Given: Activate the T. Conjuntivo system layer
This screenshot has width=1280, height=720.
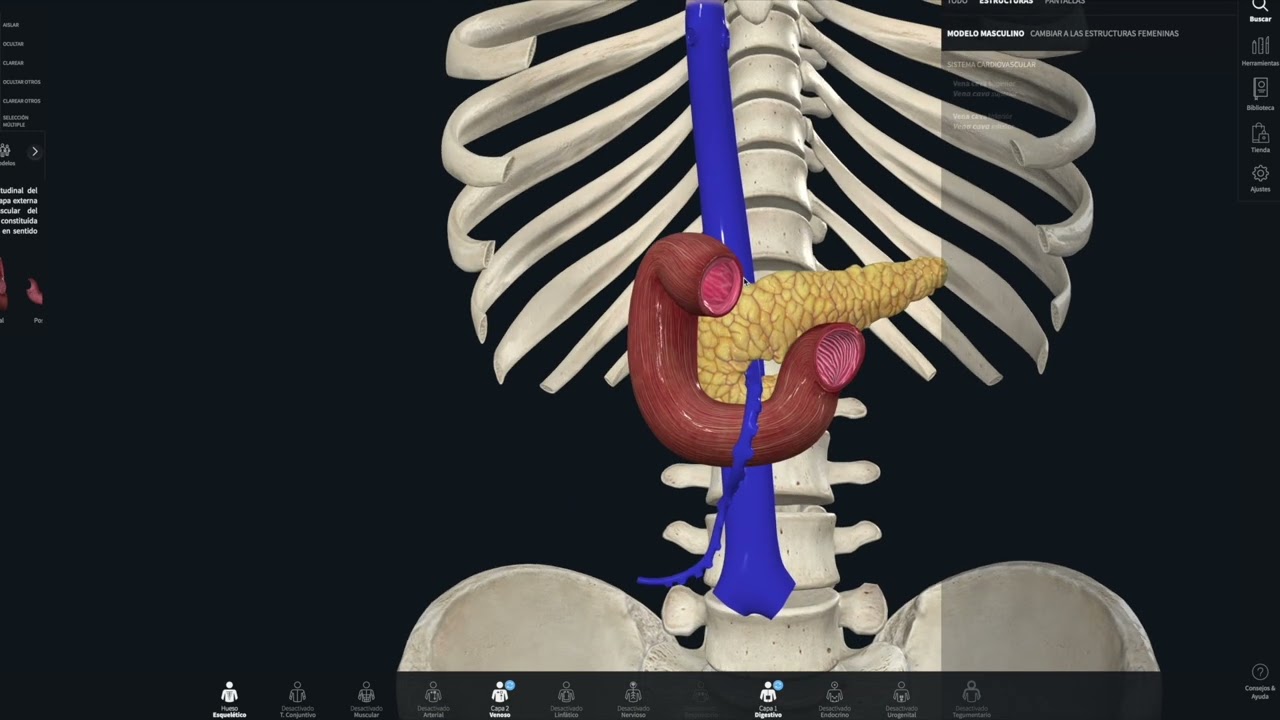Looking at the screenshot, I should click(297, 699).
